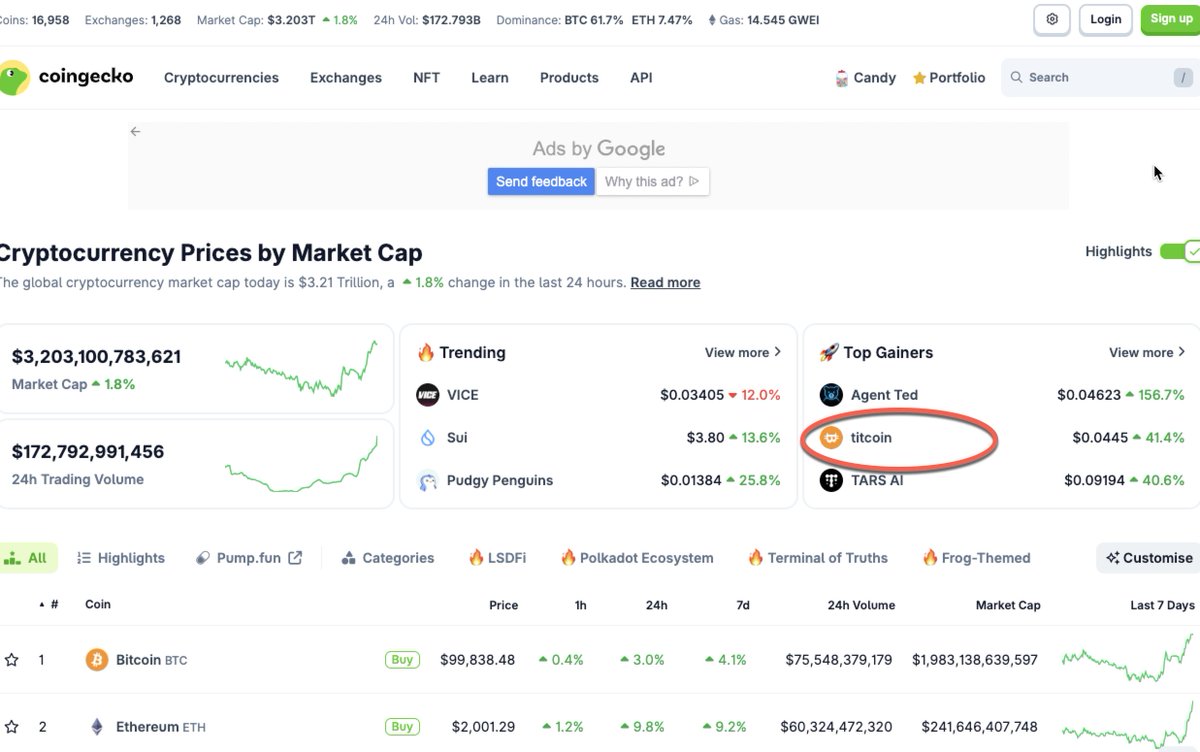Click the Sign up button
The width and height of the screenshot is (1200, 752).
(x=1171, y=19)
